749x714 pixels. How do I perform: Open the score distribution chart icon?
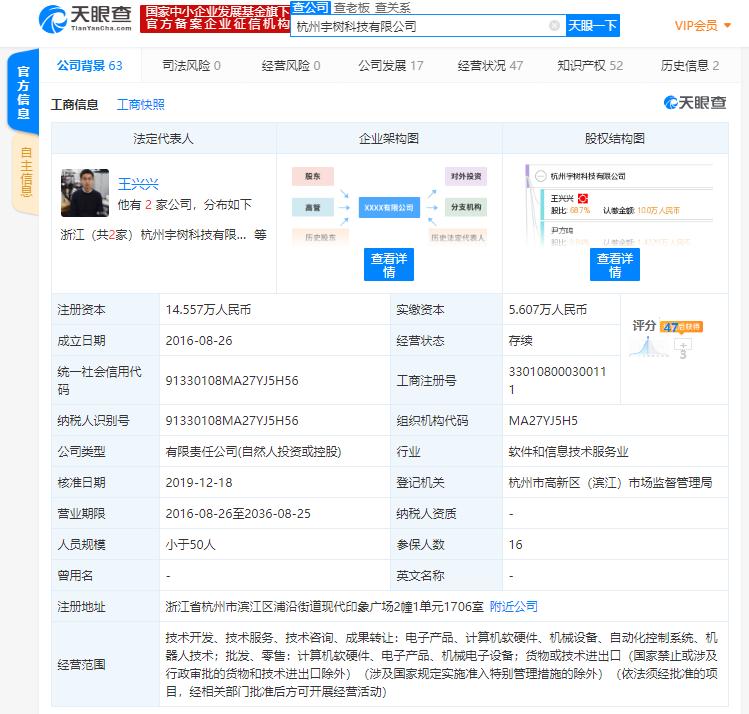click(648, 347)
